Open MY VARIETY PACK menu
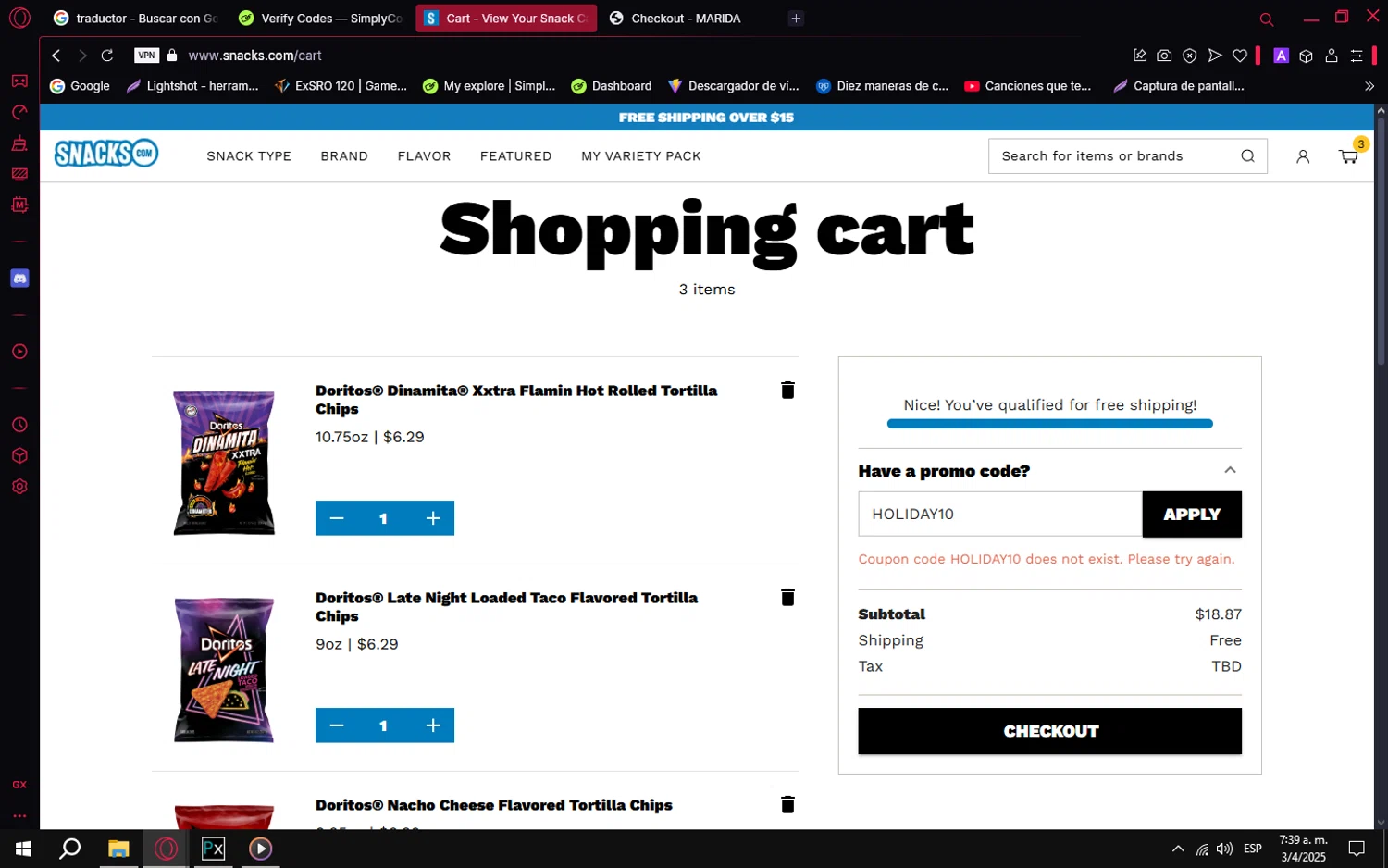This screenshot has height=868, width=1388. pos(641,155)
